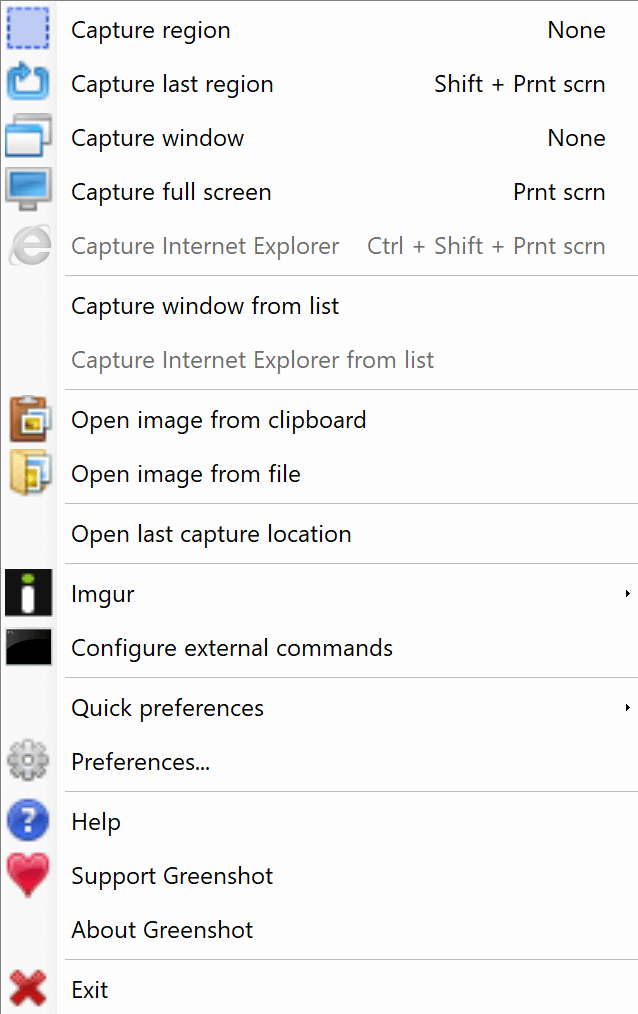This screenshot has height=1014, width=638.
Task: Open Preferences dialog
Action: [x=140, y=761]
